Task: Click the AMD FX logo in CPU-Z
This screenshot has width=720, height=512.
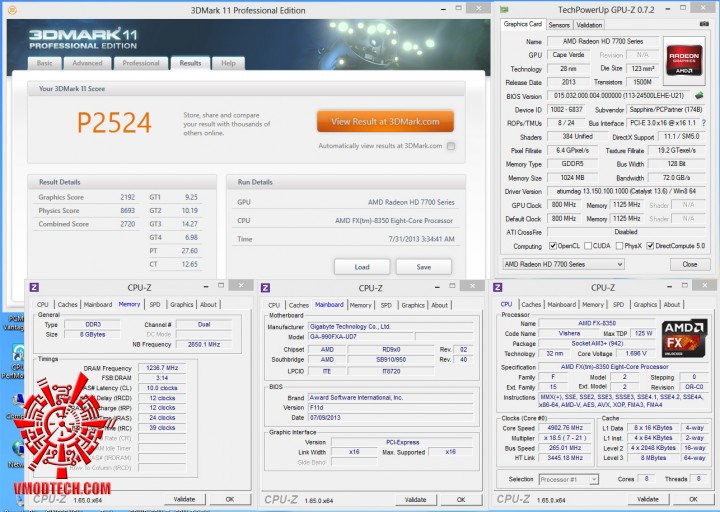Action: tap(684, 339)
